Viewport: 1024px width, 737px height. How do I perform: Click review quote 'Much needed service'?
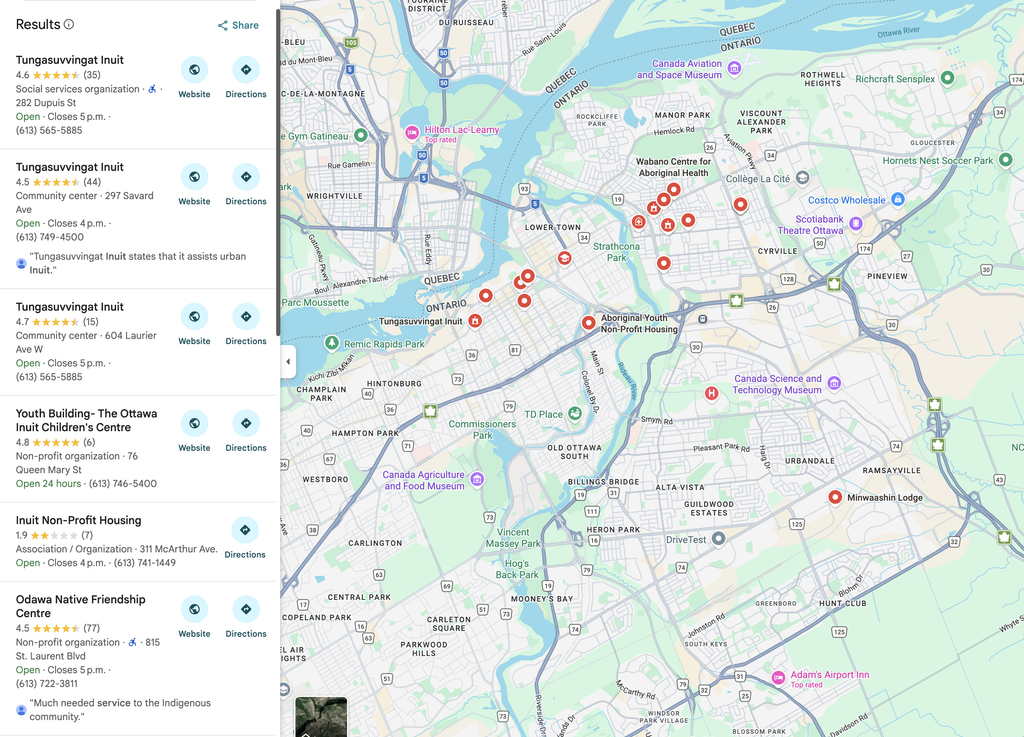coord(120,710)
